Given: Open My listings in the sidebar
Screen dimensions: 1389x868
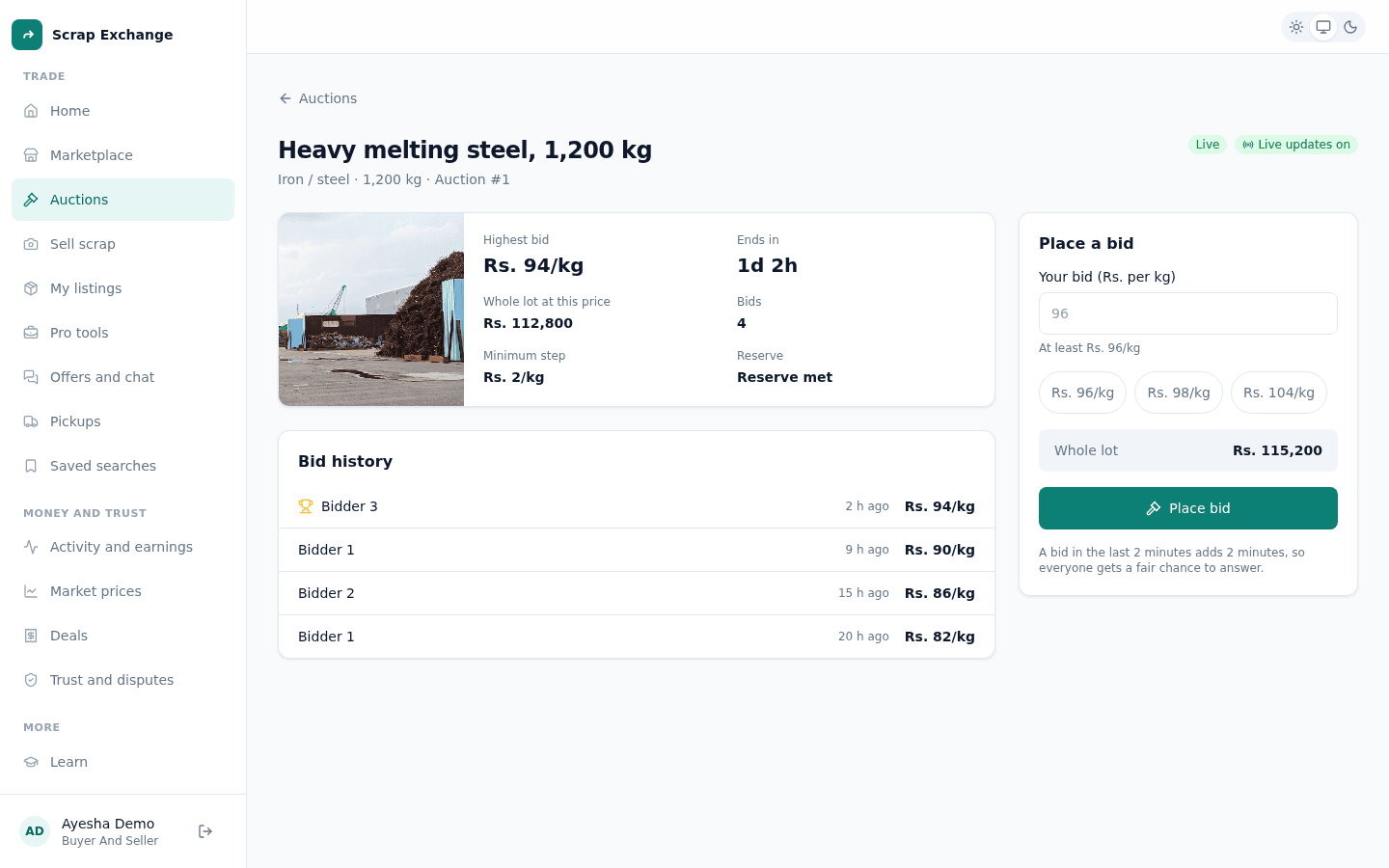Looking at the screenshot, I should point(123,288).
